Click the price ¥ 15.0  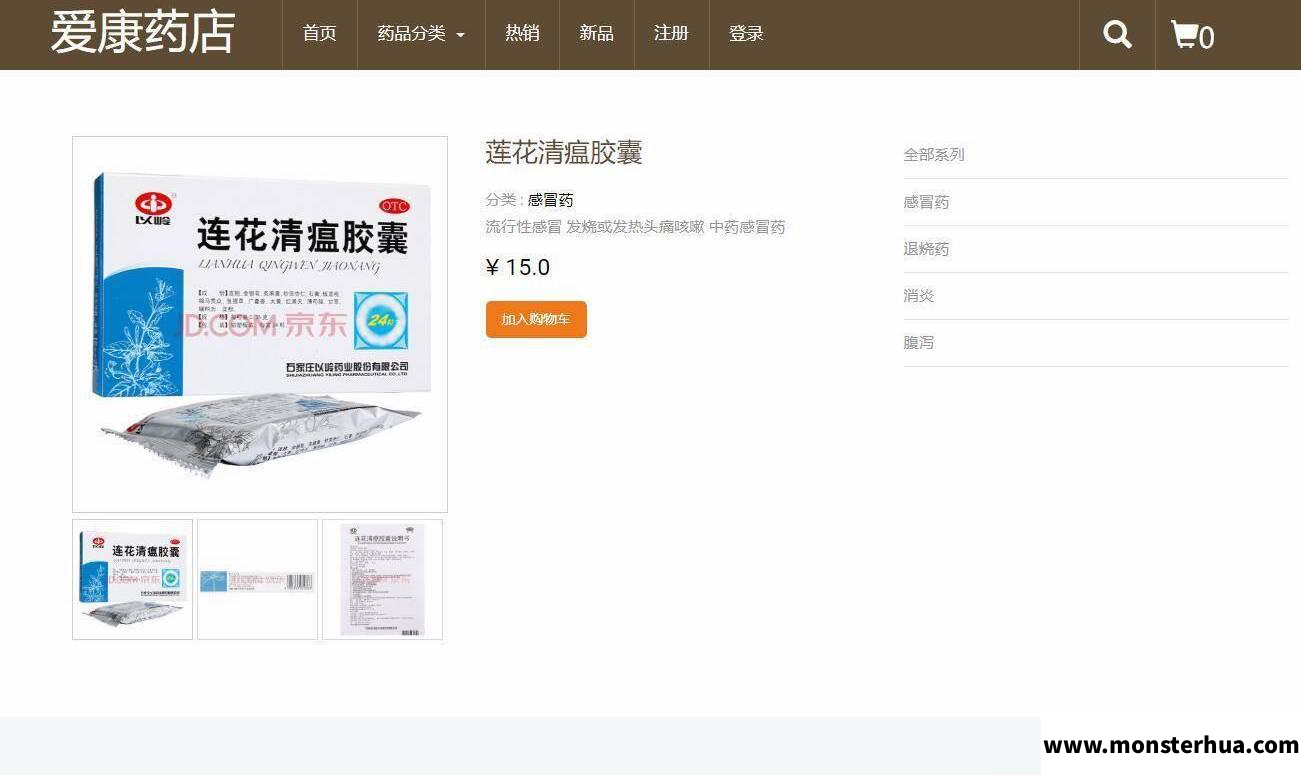pyautogui.click(x=518, y=267)
